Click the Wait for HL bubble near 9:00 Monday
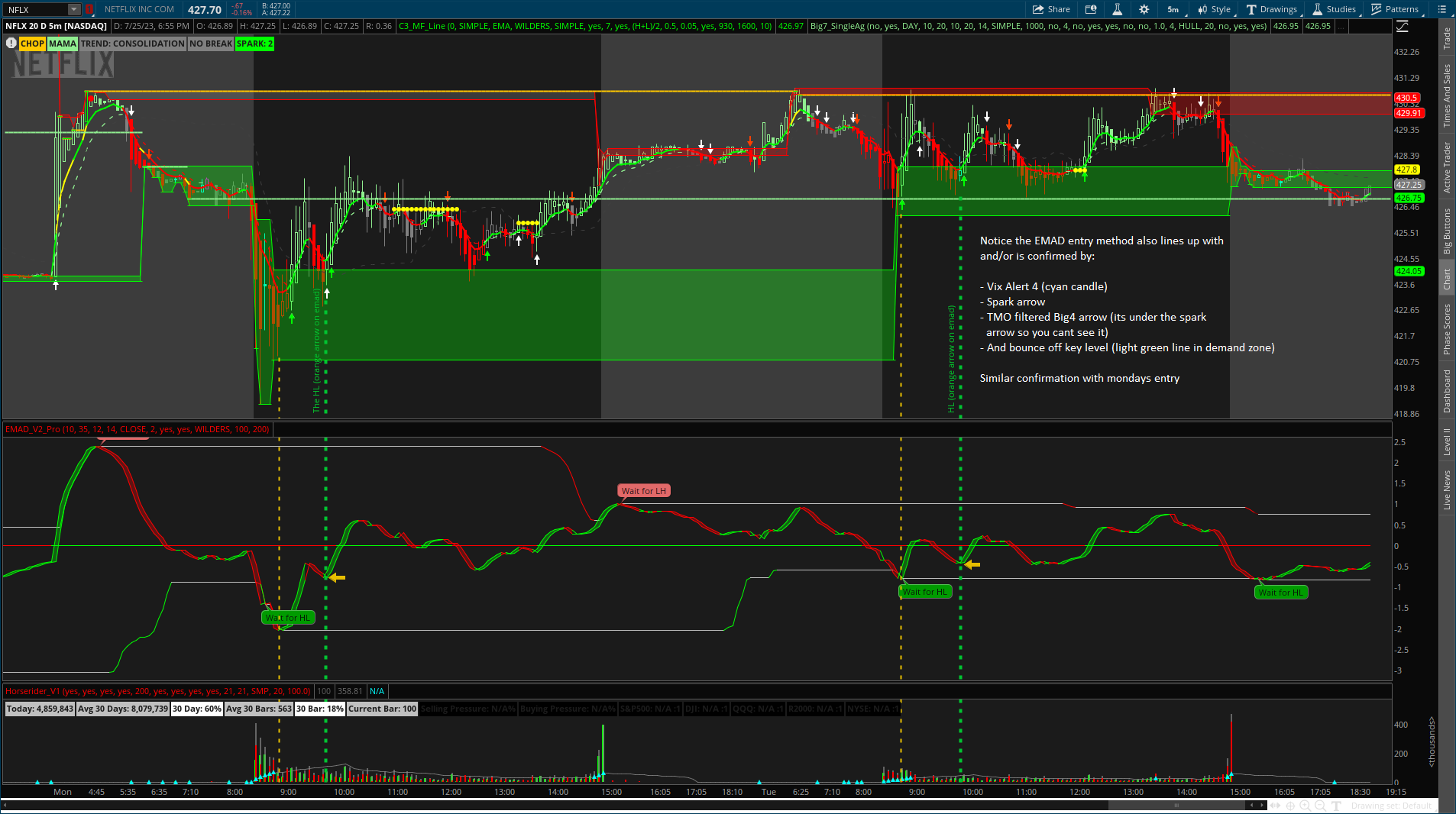Screen dimensions: 1456x814 [x=288, y=618]
